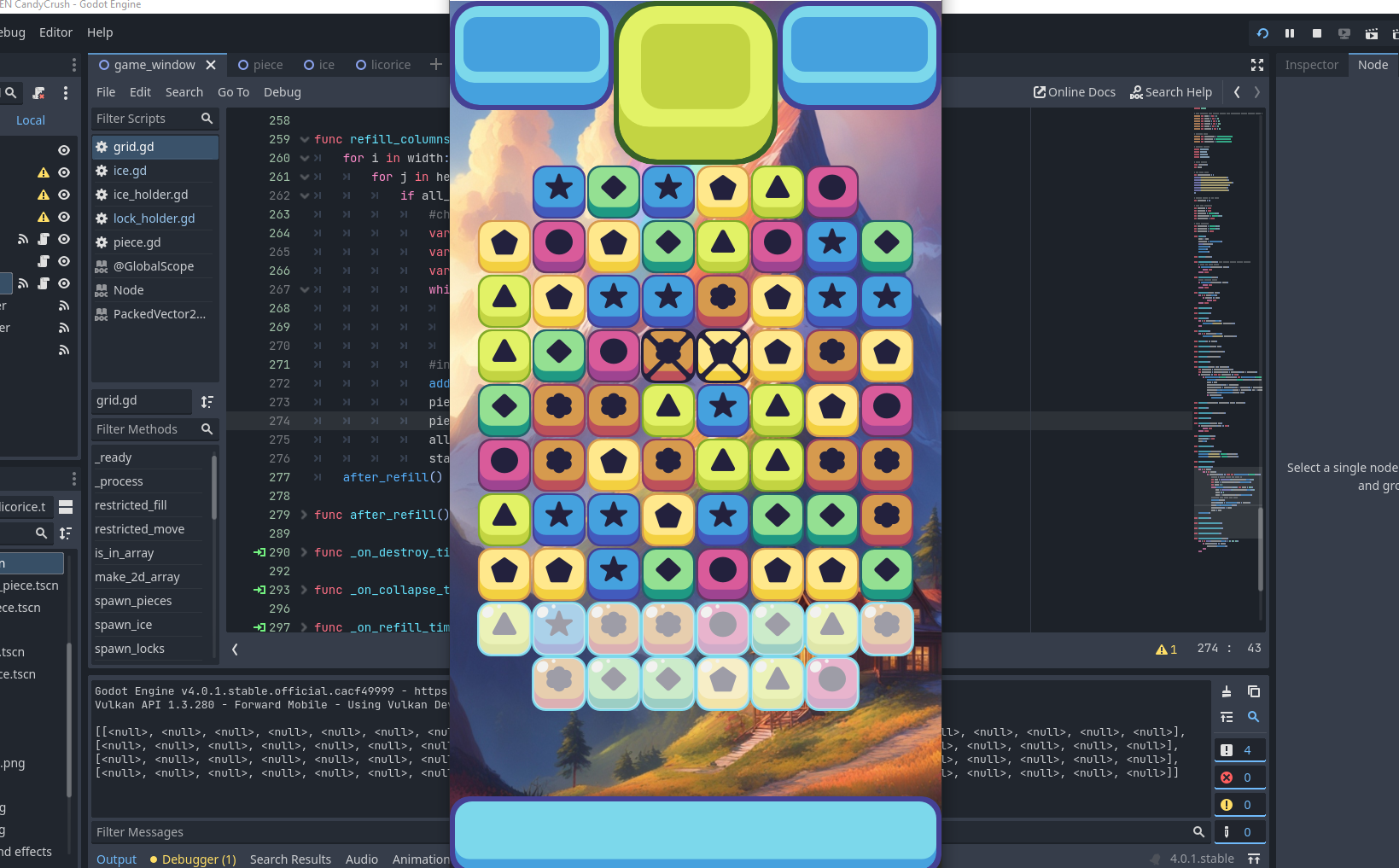Toggle alphabetical sorting of methods list
The image size is (1399, 868).
coord(207,402)
